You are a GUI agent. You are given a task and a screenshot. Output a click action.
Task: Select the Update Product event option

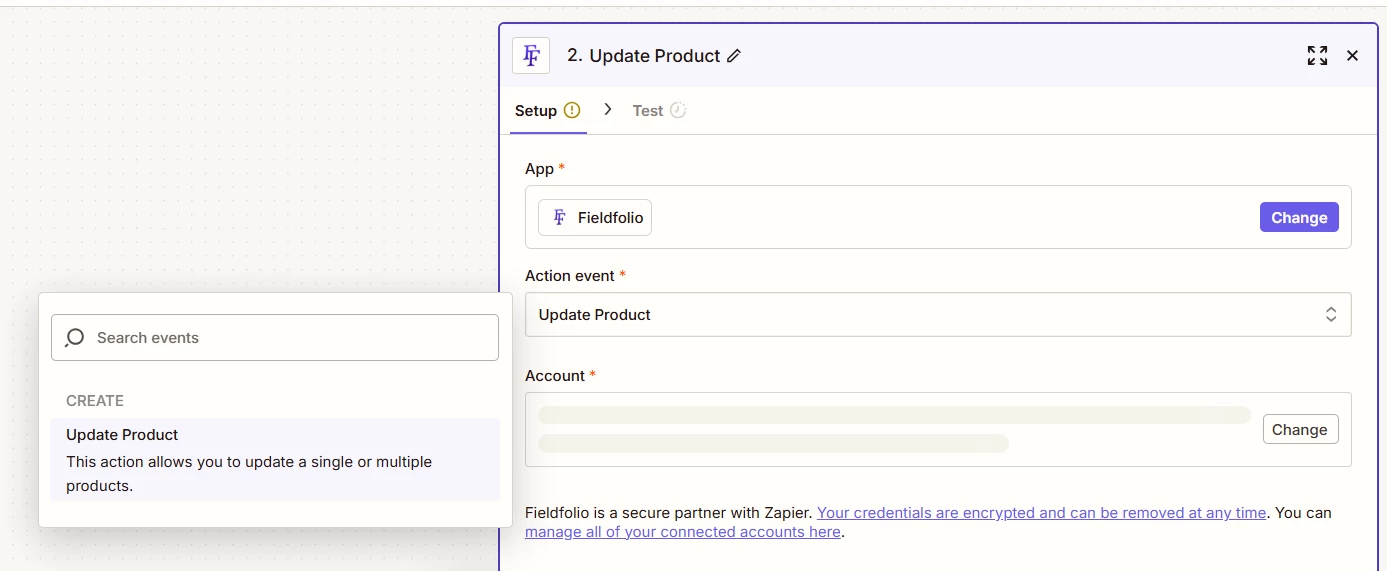[275, 460]
